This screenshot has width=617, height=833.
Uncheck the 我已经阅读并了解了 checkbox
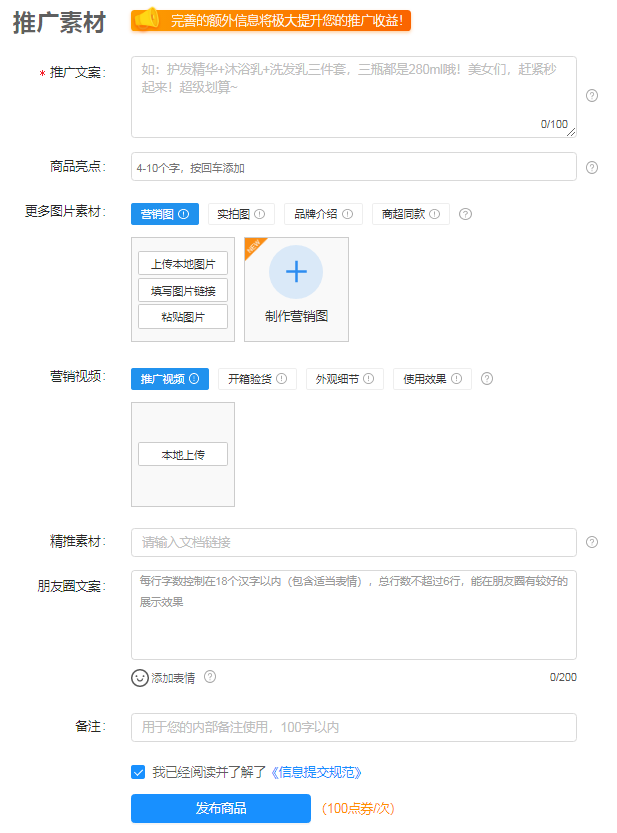(138, 772)
